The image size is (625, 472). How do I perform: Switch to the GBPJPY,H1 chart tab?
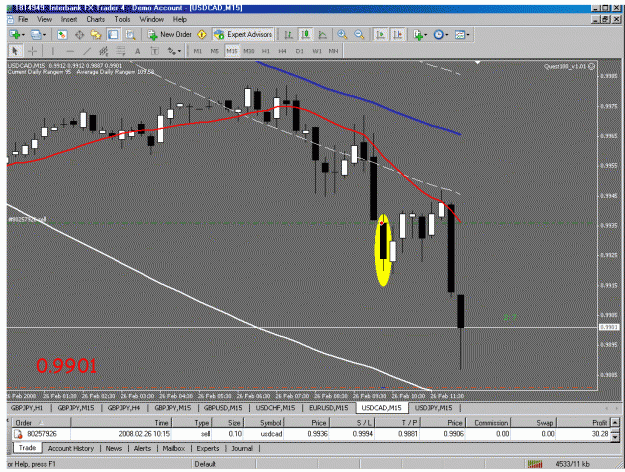(27, 408)
